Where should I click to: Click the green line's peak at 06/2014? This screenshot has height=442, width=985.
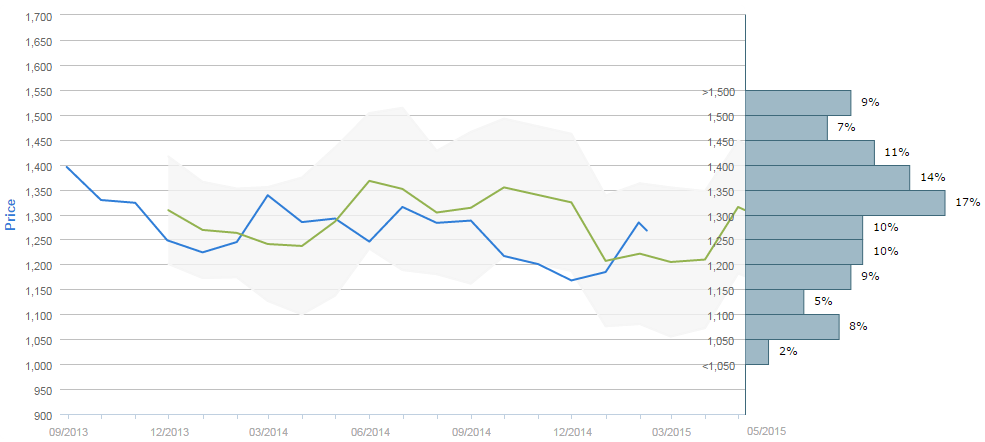coord(370,181)
